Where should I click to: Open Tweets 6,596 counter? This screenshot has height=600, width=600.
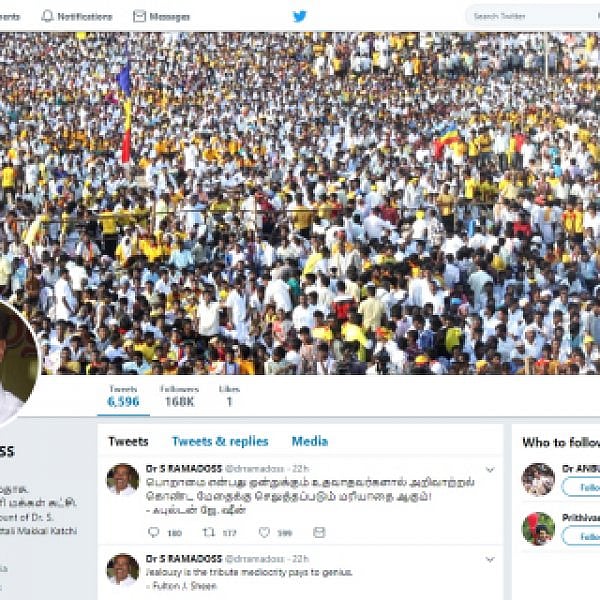123,396
